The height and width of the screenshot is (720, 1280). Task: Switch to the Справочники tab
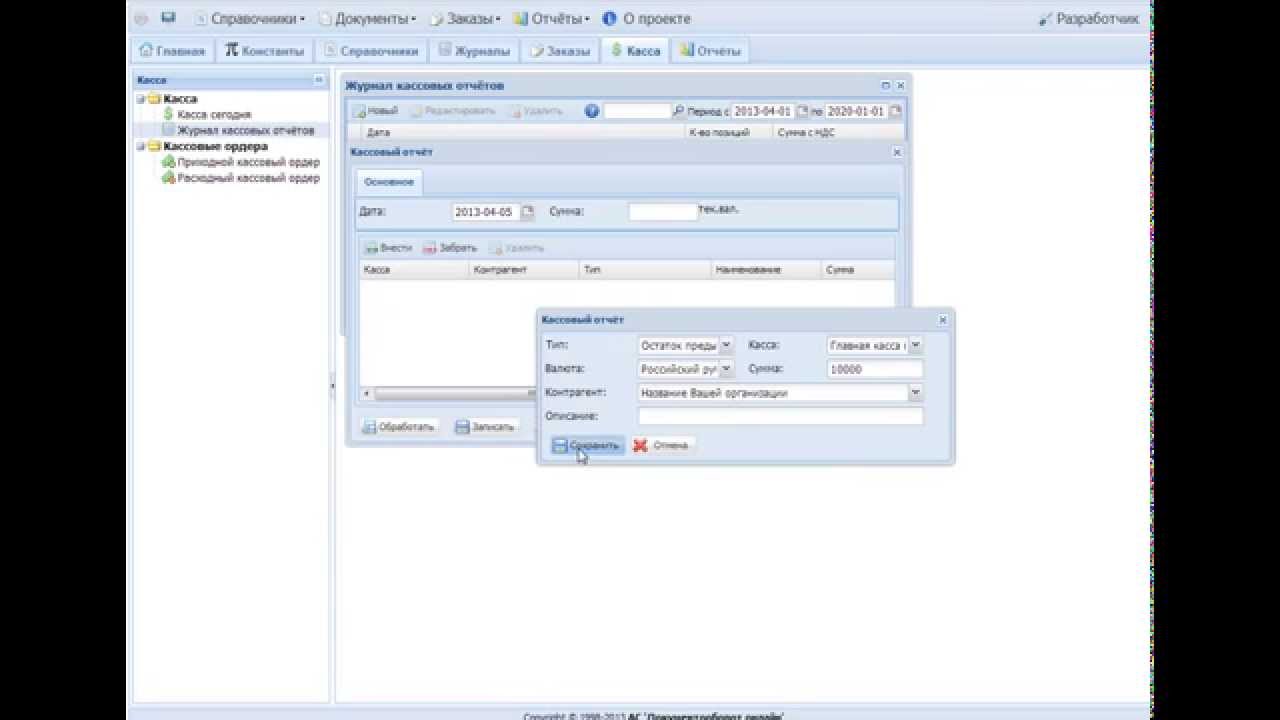pos(370,51)
